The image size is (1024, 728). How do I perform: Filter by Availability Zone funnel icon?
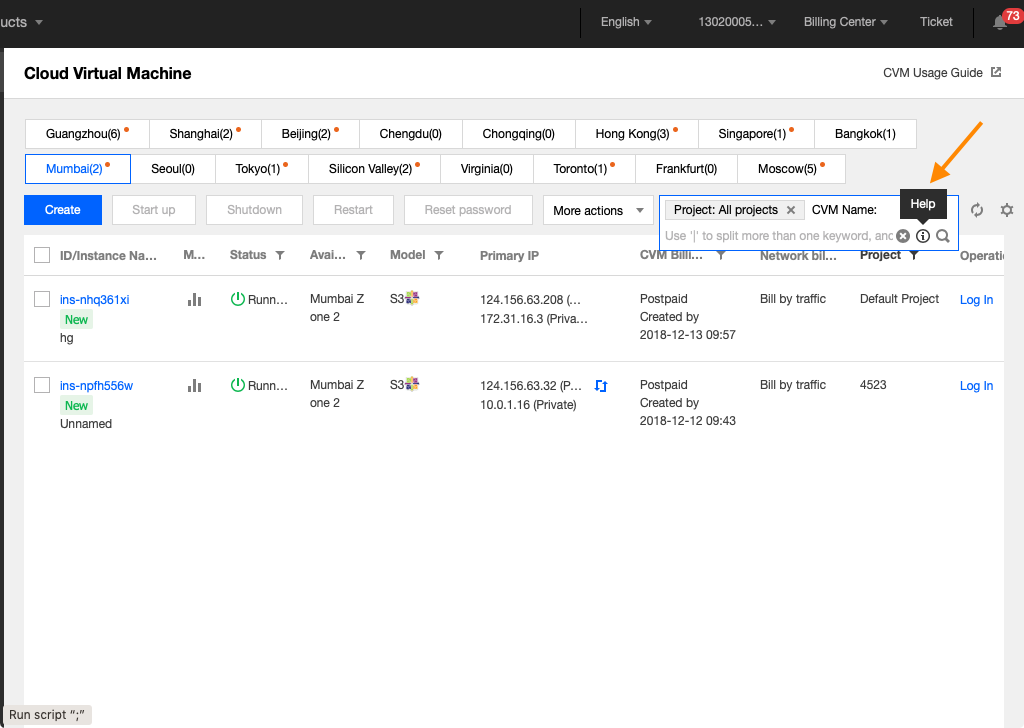click(360, 255)
